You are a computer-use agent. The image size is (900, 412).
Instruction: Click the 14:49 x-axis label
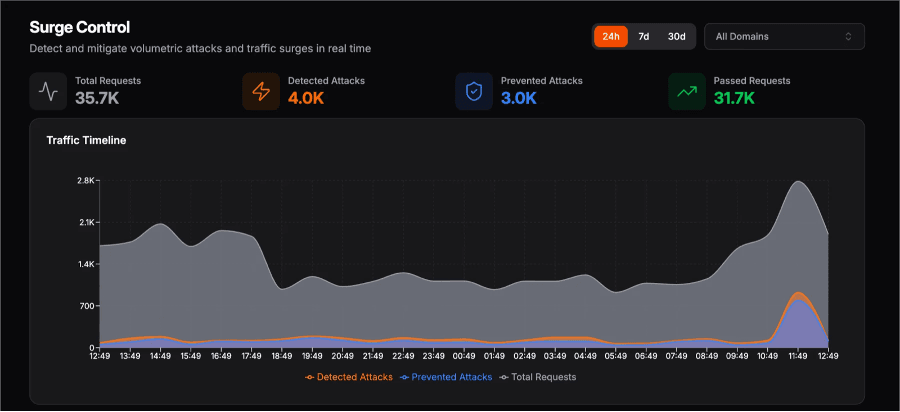coord(160,356)
